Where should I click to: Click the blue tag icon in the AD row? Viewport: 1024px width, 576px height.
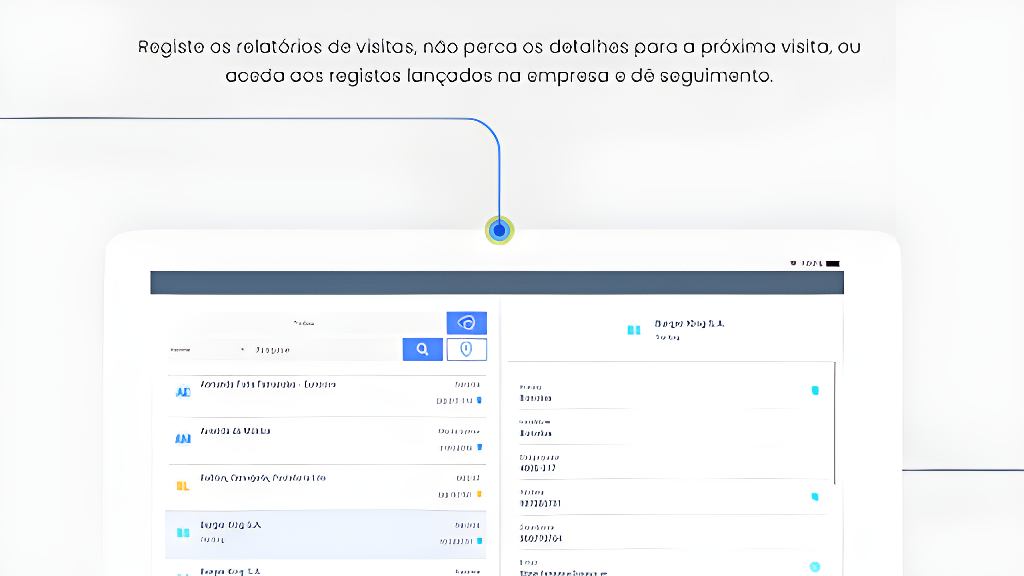(479, 400)
